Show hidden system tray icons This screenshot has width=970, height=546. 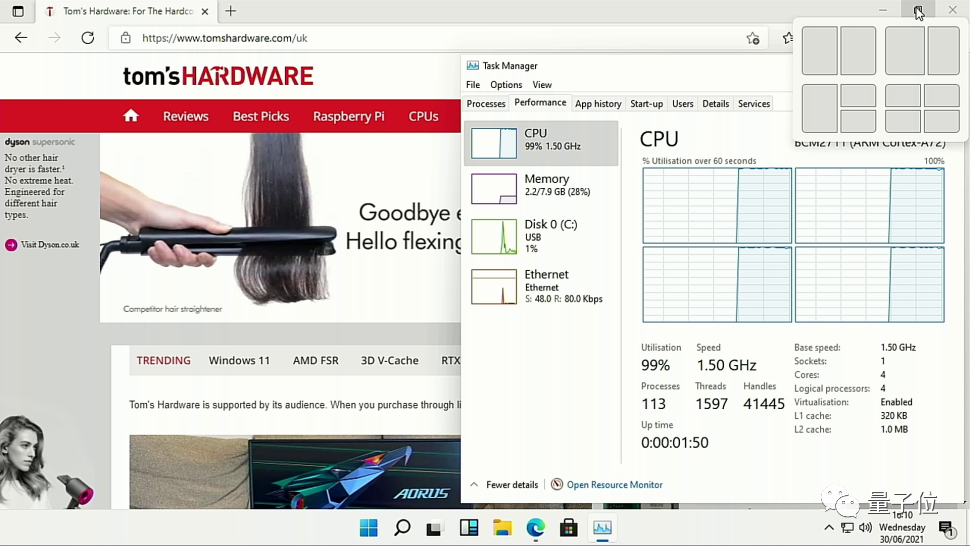coord(828,528)
